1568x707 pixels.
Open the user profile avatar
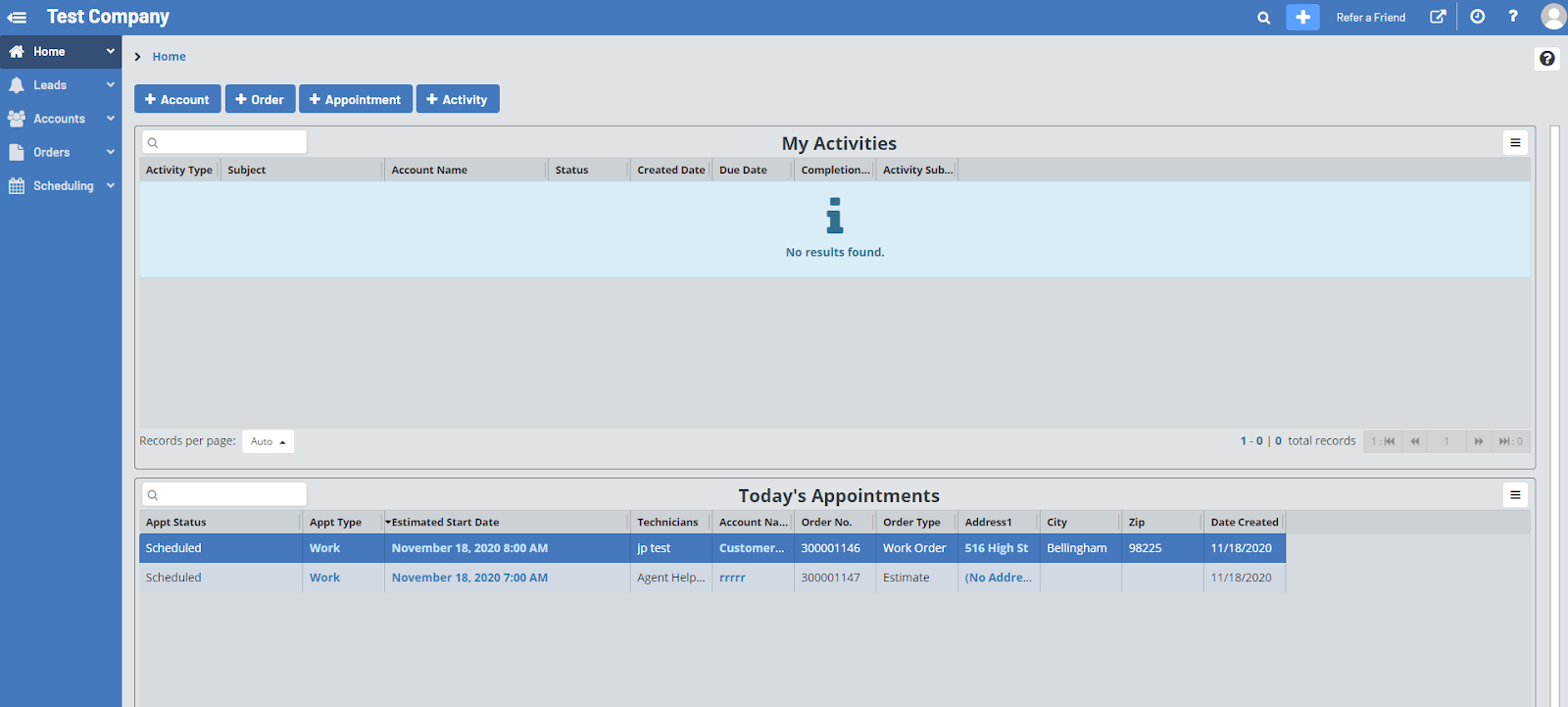(1552, 17)
